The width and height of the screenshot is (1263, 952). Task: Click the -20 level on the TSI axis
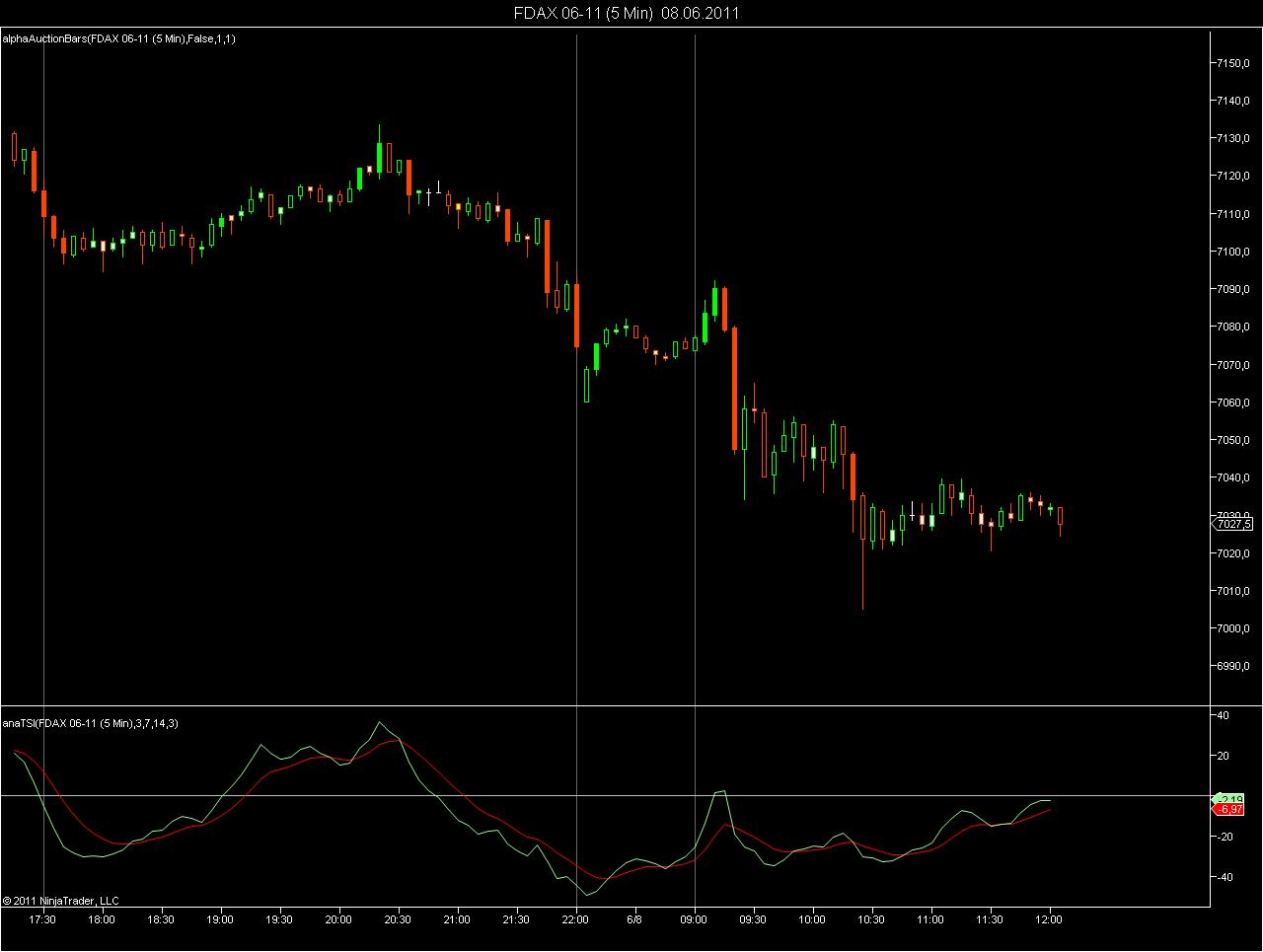tap(1227, 837)
